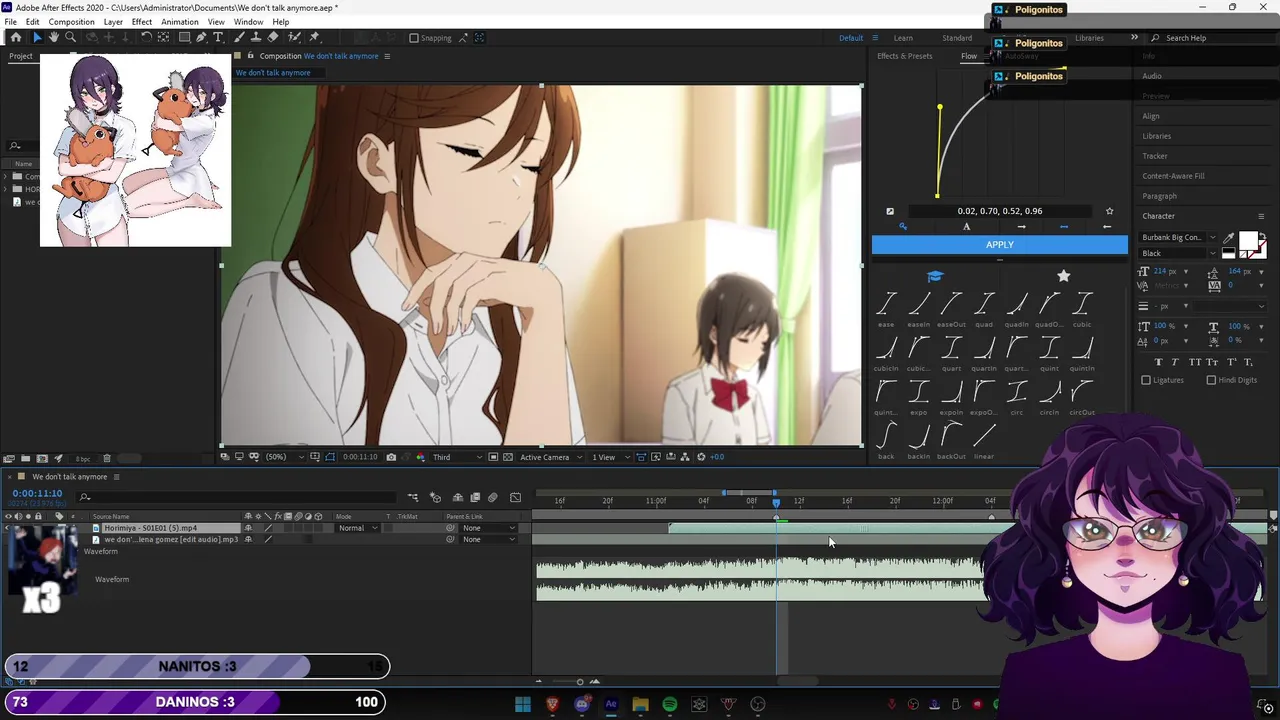Click the white fill color swatch
Screen dimensions: 1280x720
pyautogui.click(x=1248, y=241)
